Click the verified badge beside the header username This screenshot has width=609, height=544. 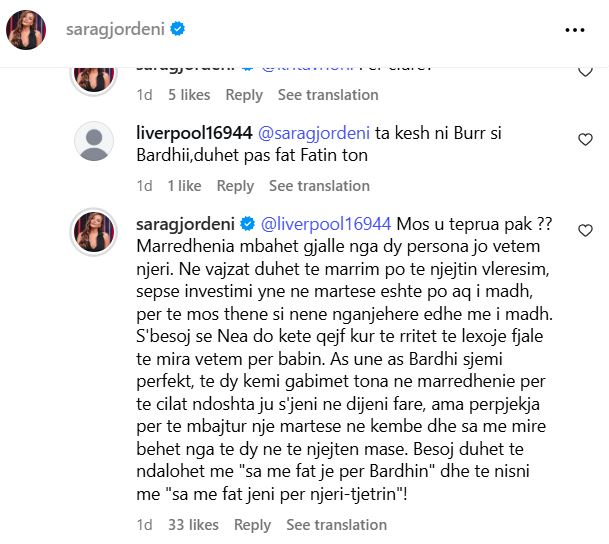(178, 30)
